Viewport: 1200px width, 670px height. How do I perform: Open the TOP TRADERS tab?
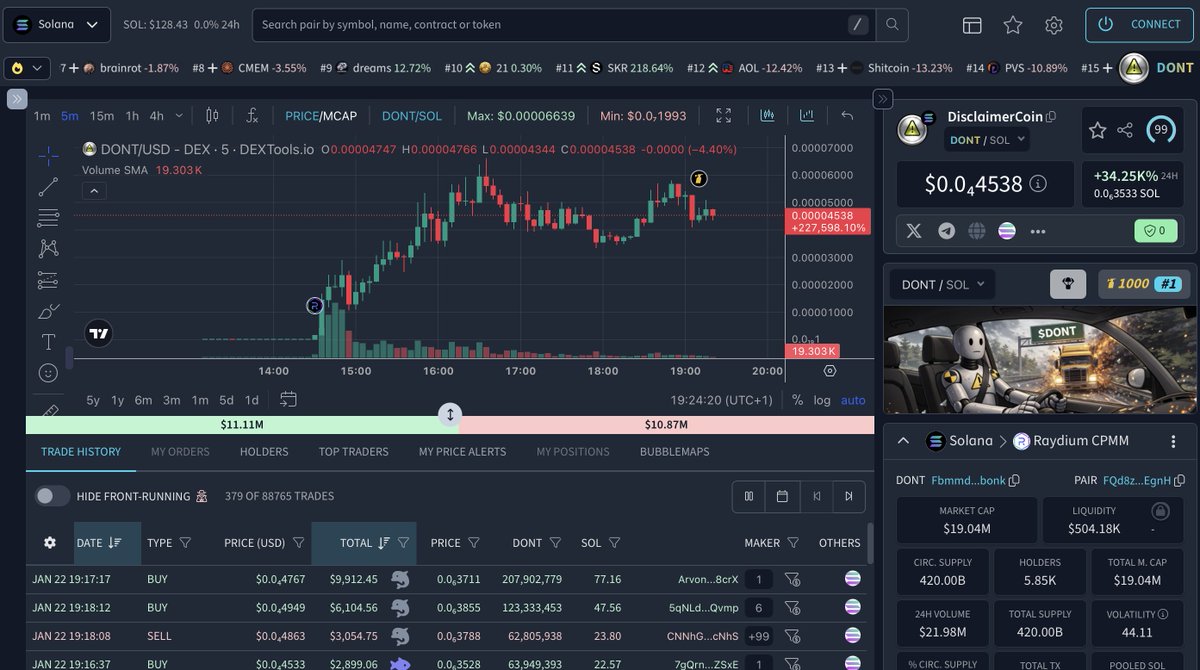click(353, 452)
